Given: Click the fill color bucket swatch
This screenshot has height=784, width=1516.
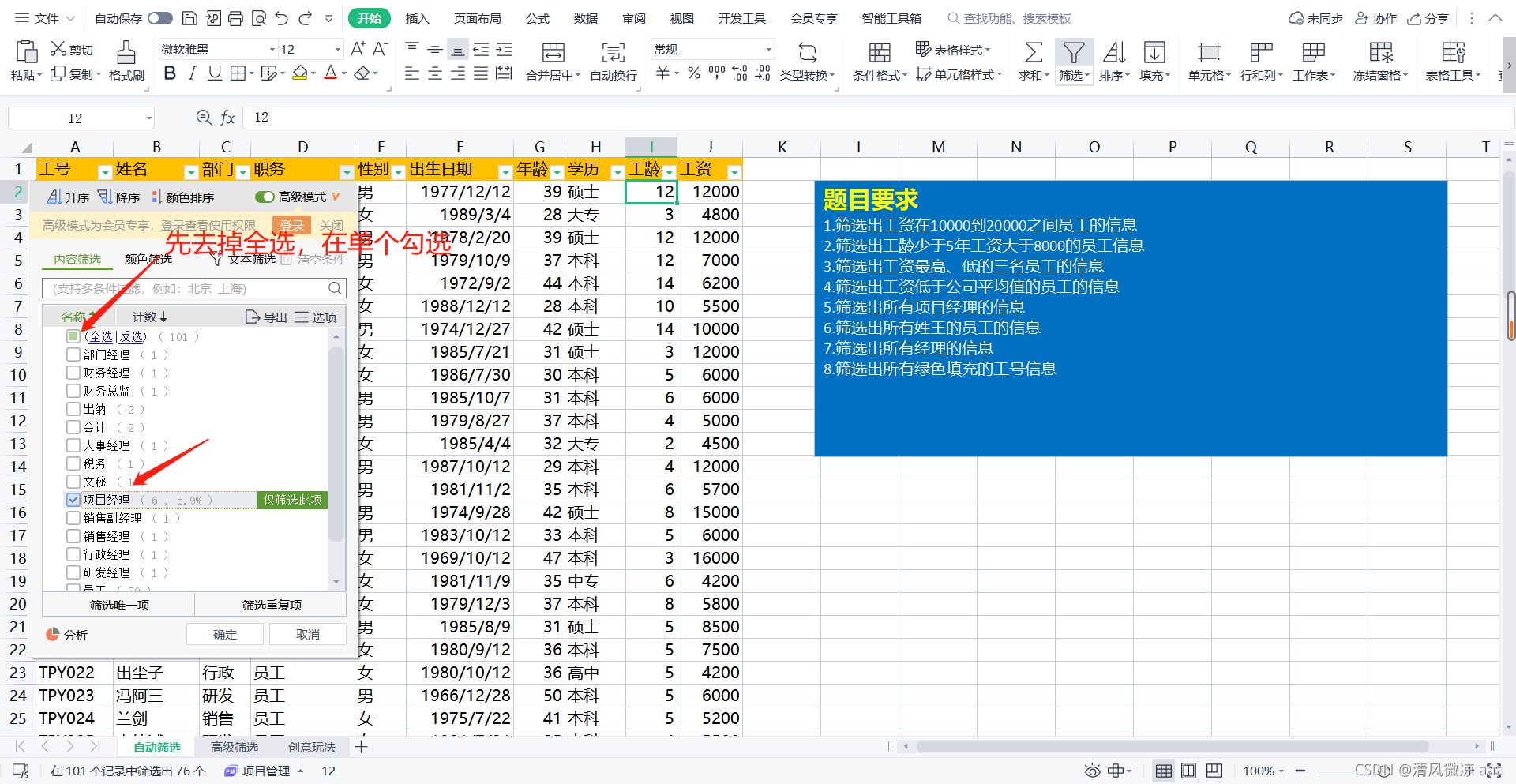Looking at the screenshot, I should [300, 73].
